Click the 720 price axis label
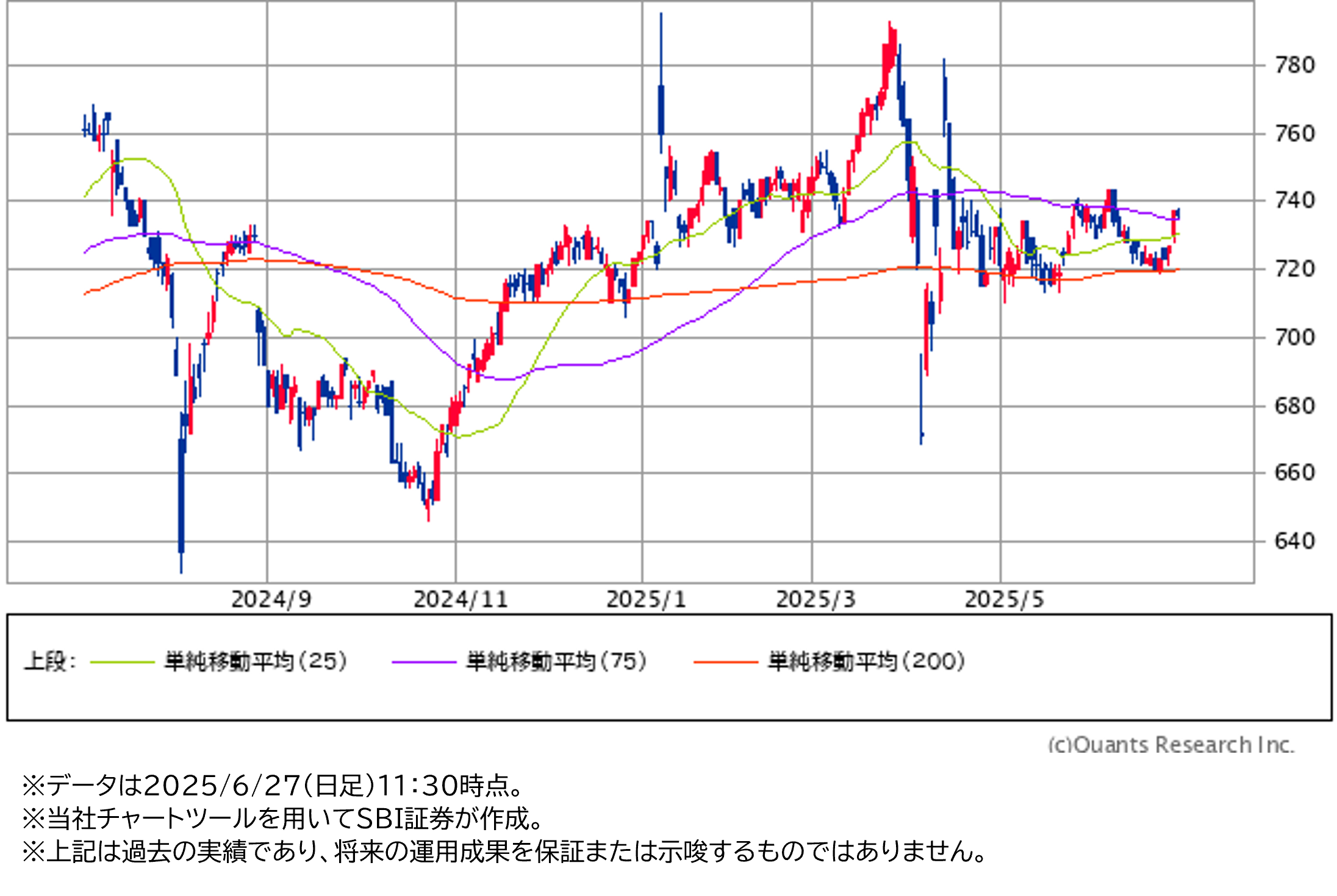Screen dimensions: 1337x896 click(x=1294, y=269)
